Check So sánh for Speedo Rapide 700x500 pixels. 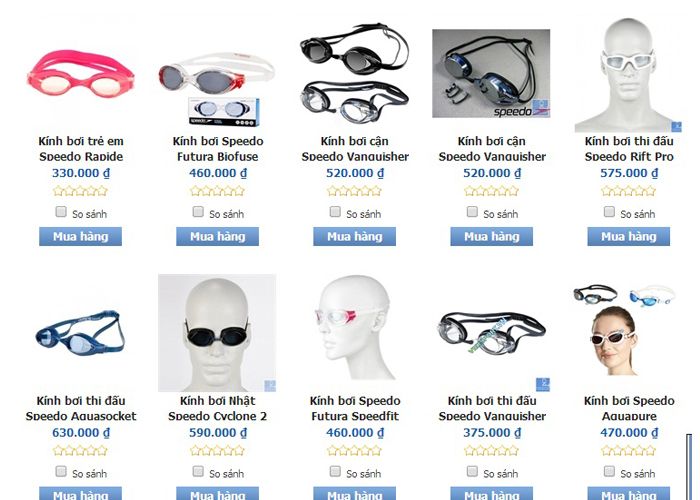pos(61,212)
